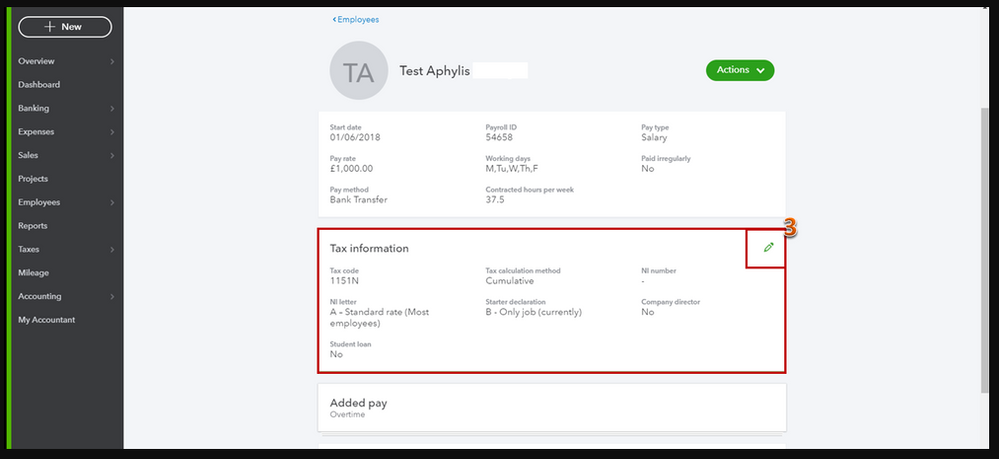Open Sales in the sidebar
The image size is (999, 459).
28,156
